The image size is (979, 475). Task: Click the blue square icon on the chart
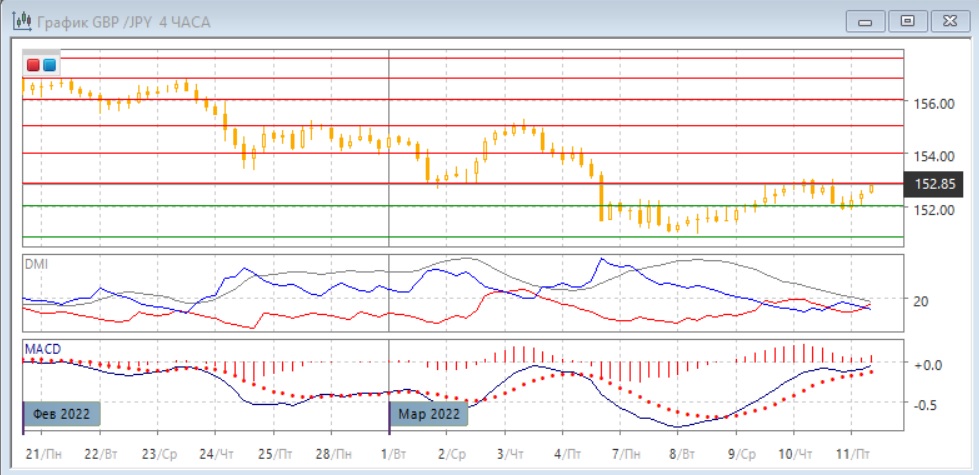click(x=49, y=65)
